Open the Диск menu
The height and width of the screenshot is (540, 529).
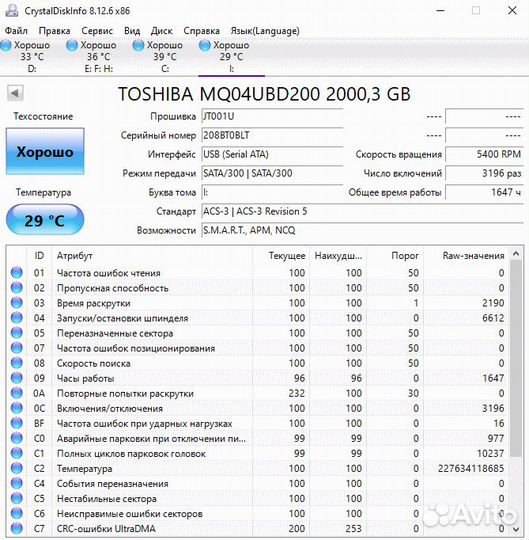pos(162,31)
